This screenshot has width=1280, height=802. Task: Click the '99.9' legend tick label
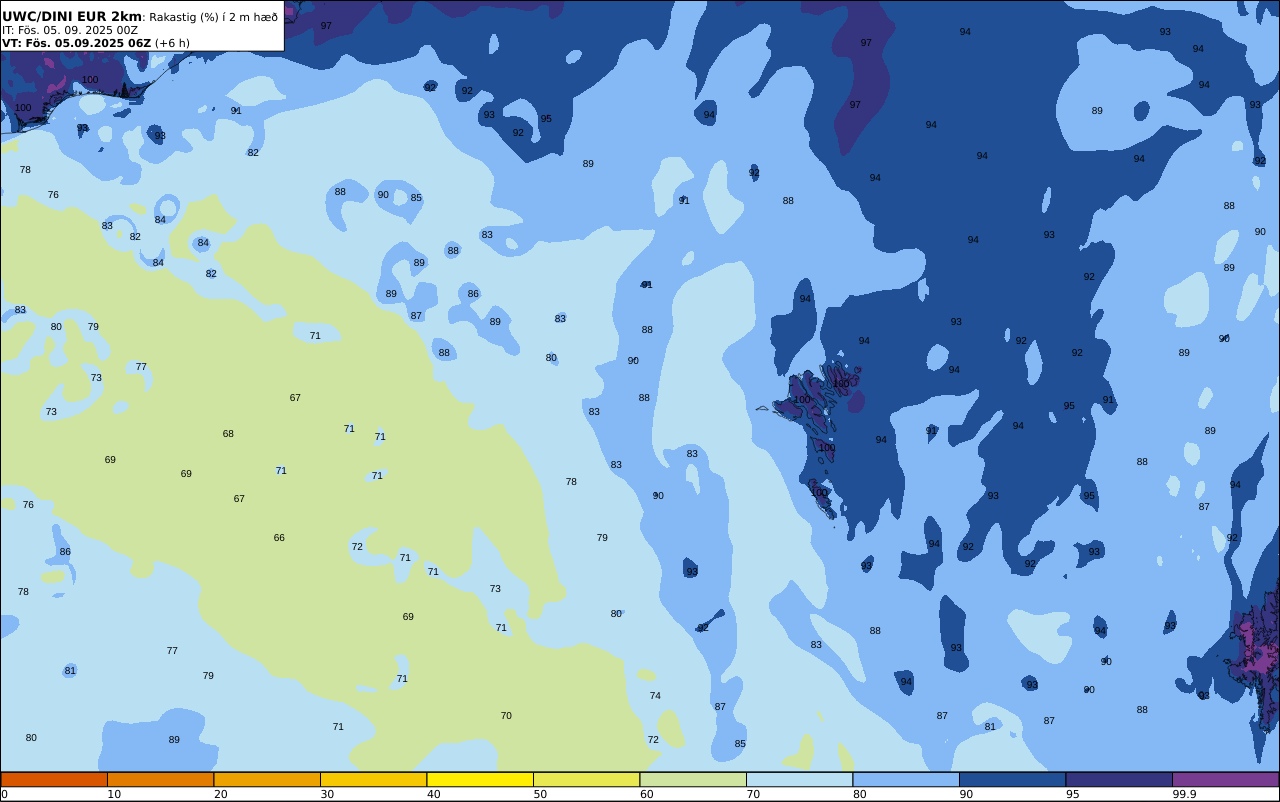pos(1185,794)
